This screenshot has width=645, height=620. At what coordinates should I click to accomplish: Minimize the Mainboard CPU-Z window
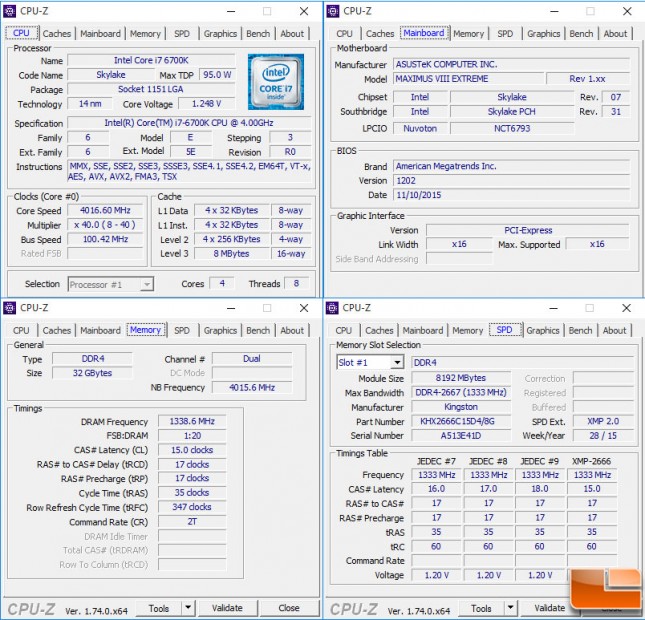554,12
